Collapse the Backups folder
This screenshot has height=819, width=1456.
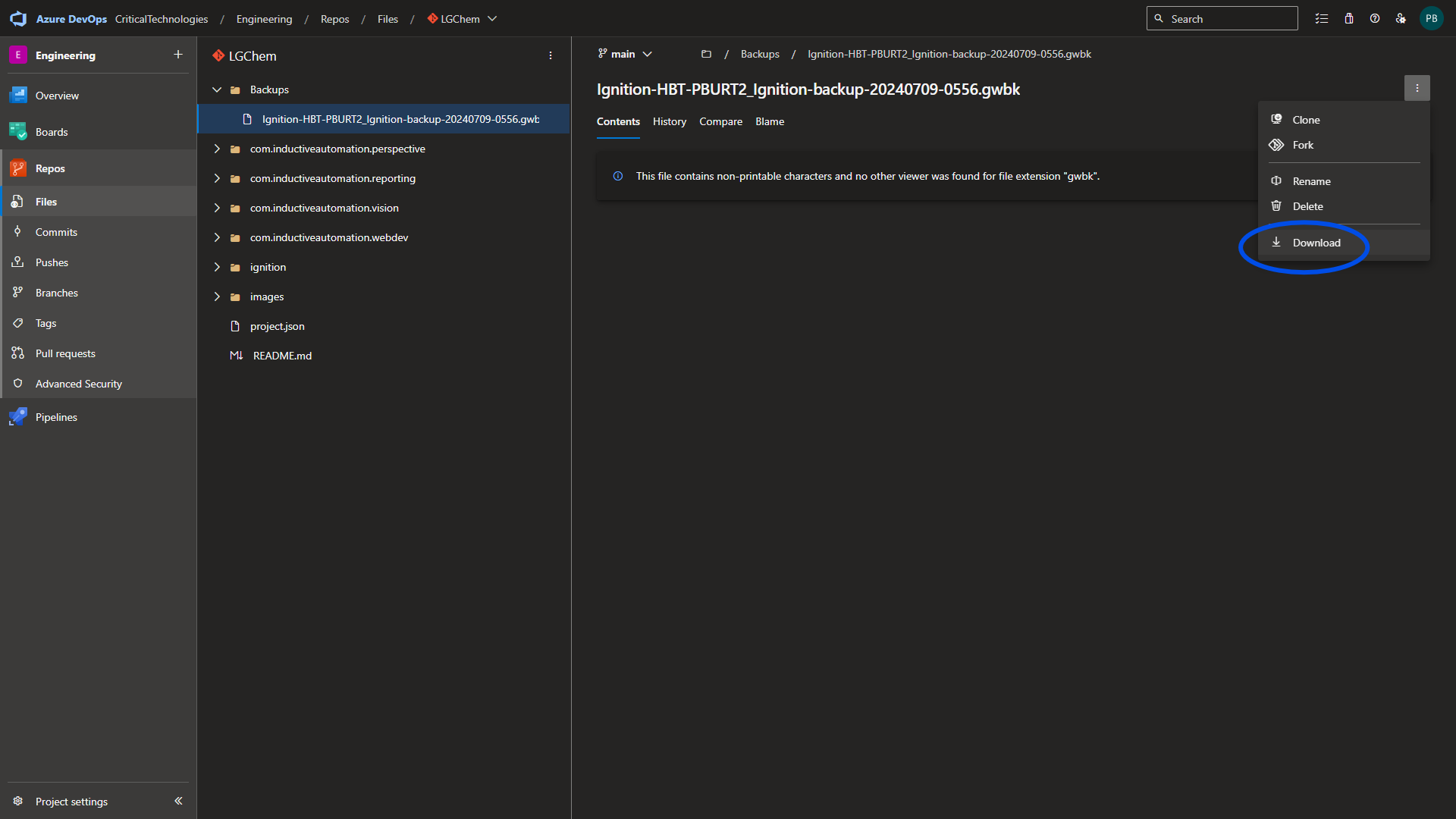pyautogui.click(x=217, y=89)
